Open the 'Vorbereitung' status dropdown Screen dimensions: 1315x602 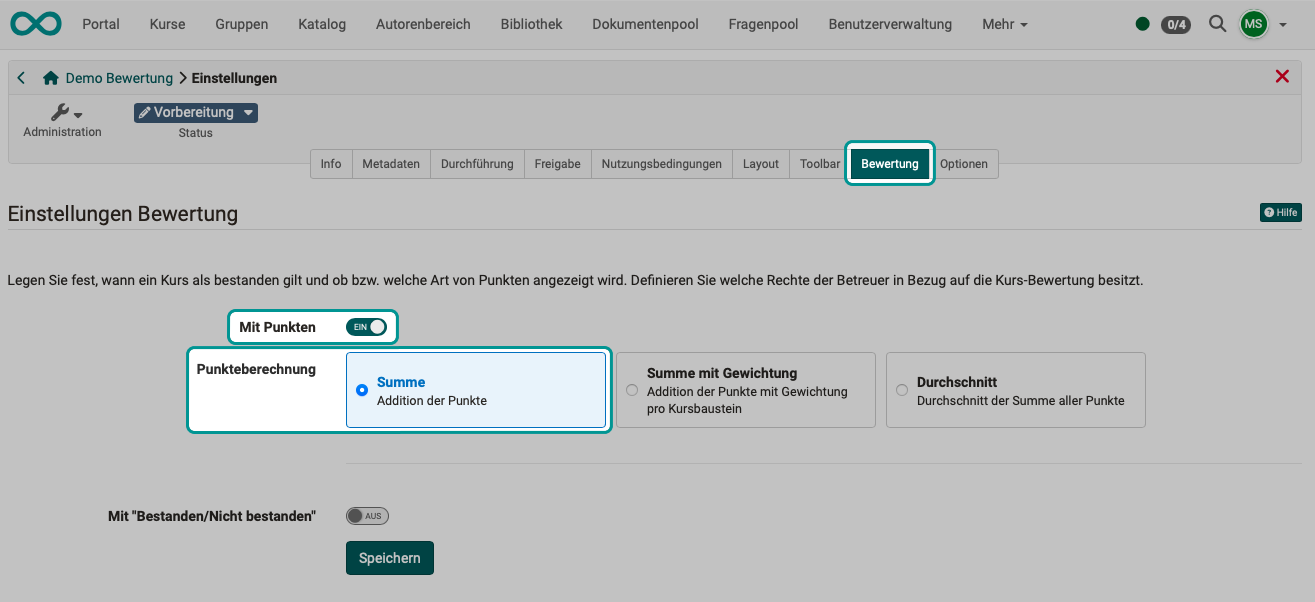tap(195, 112)
